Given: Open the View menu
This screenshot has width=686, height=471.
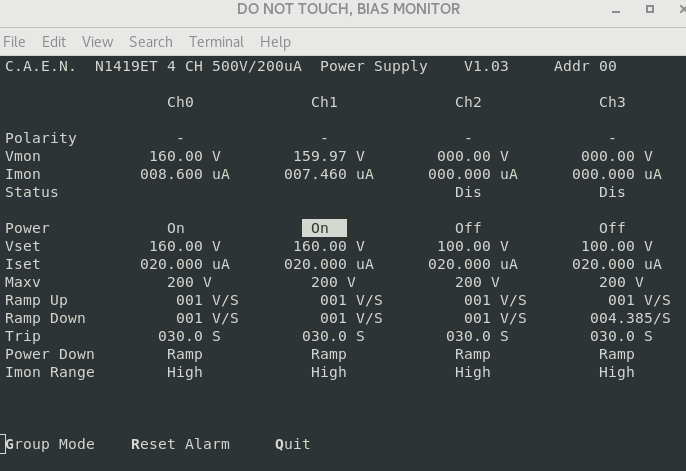Looking at the screenshot, I should coord(97,42).
